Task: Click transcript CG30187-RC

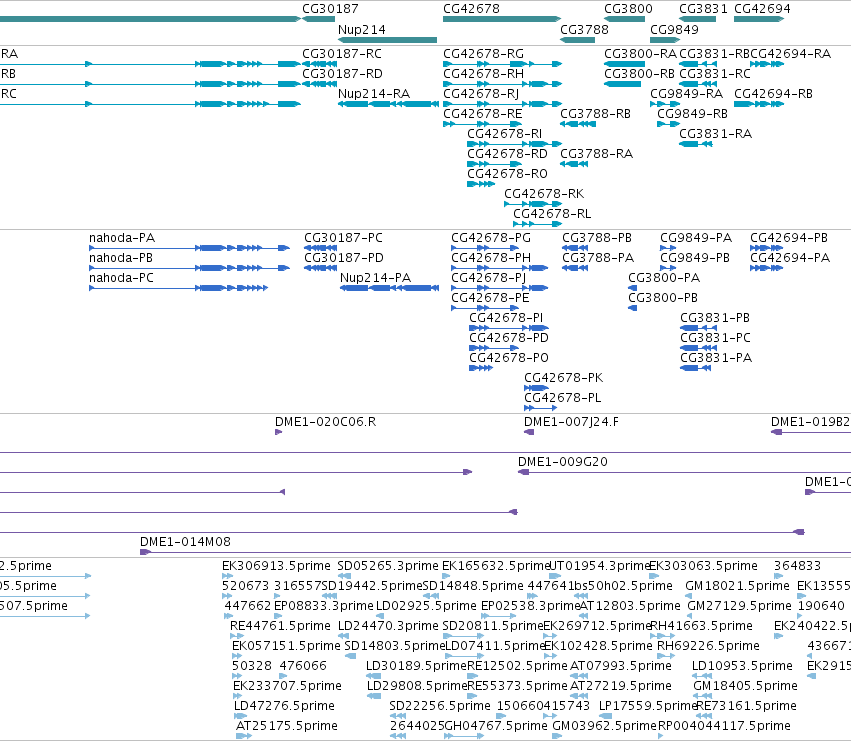Action: [320, 64]
